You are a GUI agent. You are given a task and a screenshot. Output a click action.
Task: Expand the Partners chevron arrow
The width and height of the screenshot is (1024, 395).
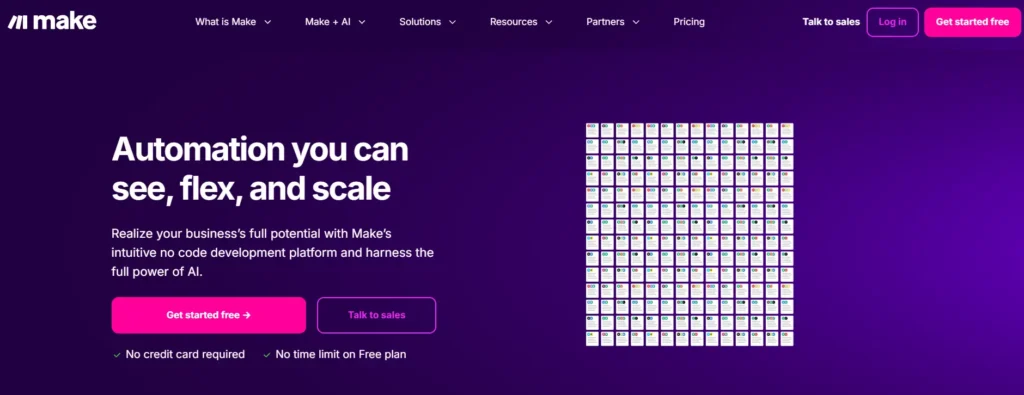click(635, 22)
